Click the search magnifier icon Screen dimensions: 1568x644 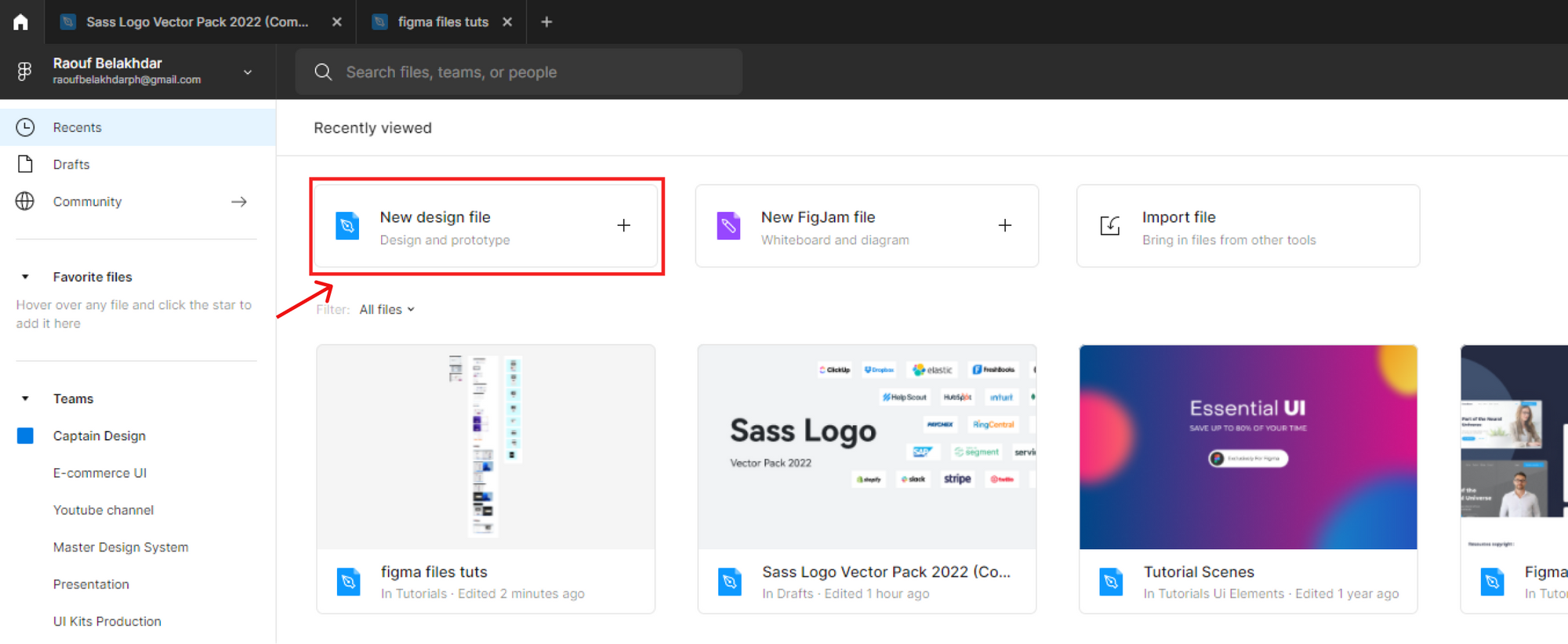coord(323,72)
